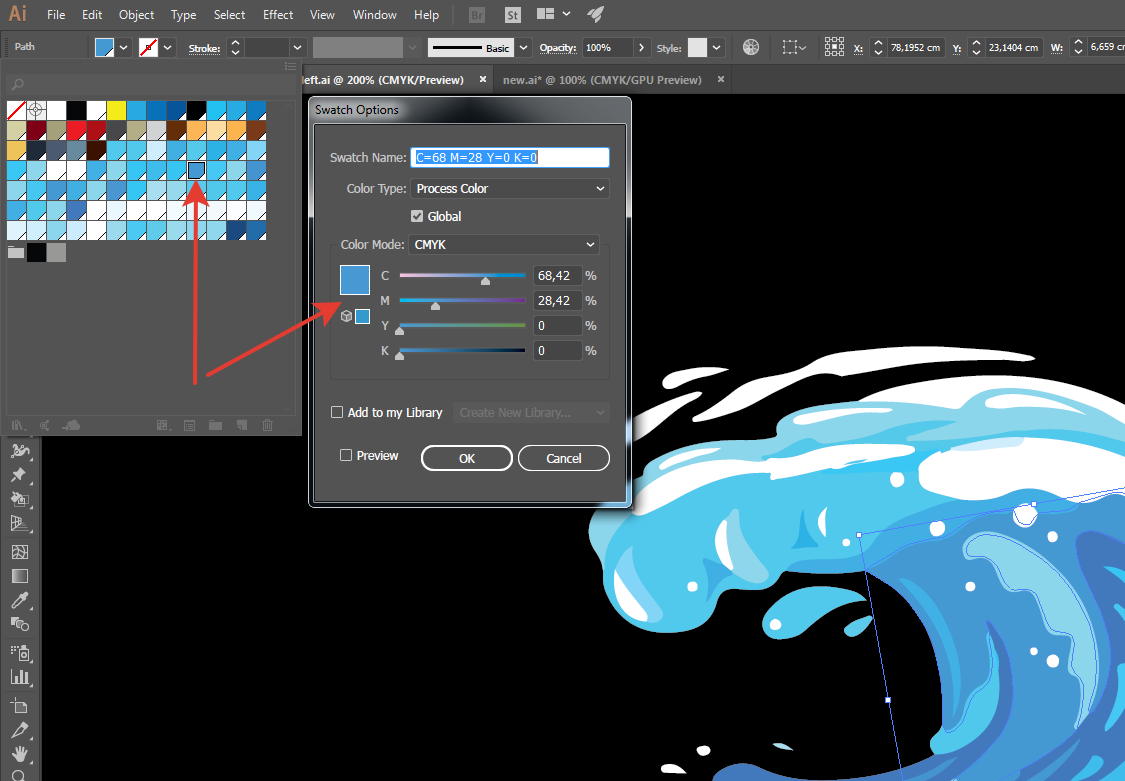The height and width of the screenshot is (781, 1125).
Task: Open the Swatch Libraries menu icon
Action: pos(19,425)
